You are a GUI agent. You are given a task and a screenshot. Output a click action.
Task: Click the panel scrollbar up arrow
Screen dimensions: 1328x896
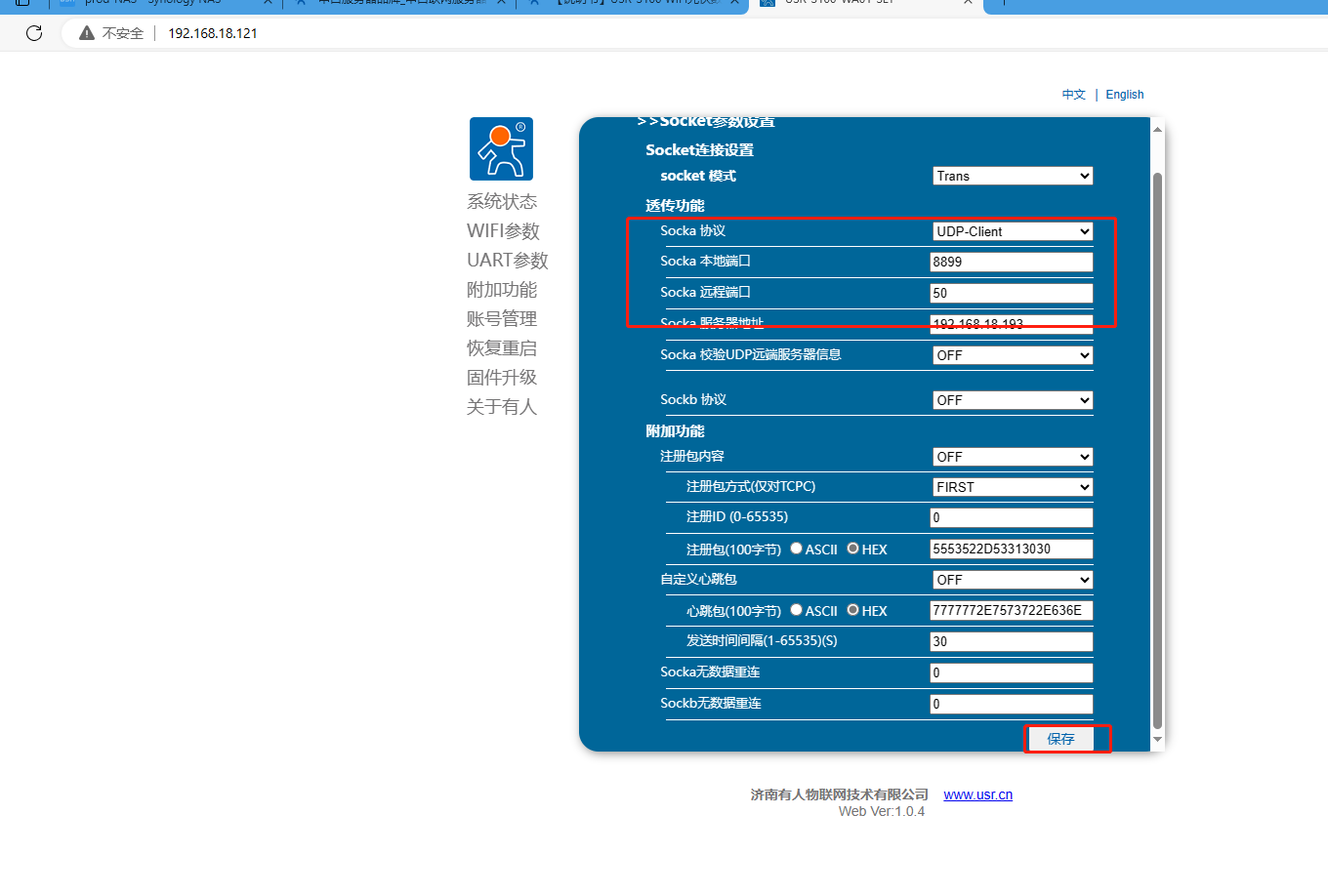tap(1157, 129)
